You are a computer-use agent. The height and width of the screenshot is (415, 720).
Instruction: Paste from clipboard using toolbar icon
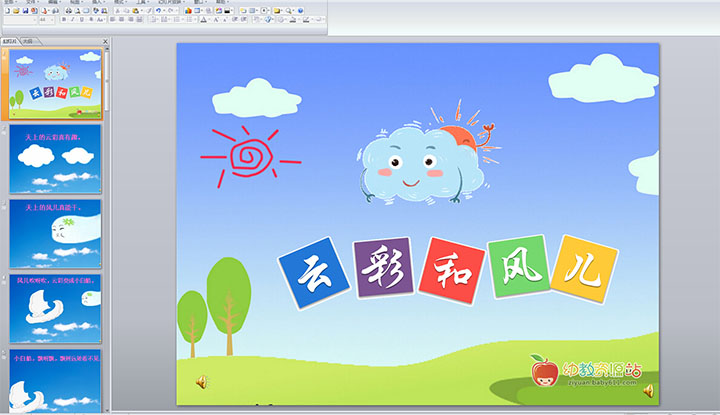click(135, 11)
